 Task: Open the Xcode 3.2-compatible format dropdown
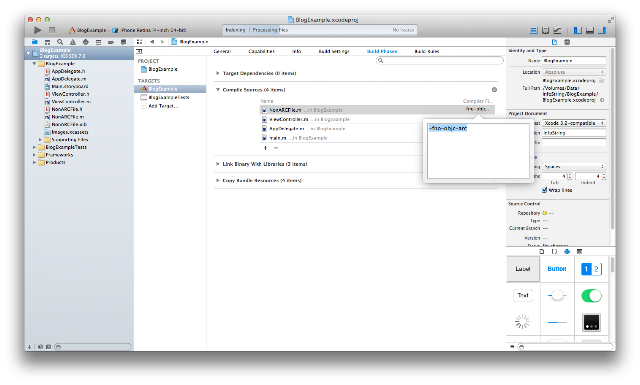click(574, 123)
